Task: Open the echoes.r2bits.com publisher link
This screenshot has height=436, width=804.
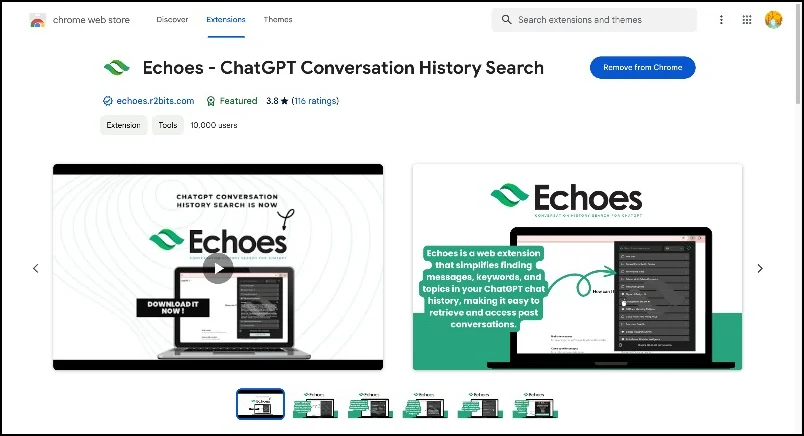Action: coord(155,101)
